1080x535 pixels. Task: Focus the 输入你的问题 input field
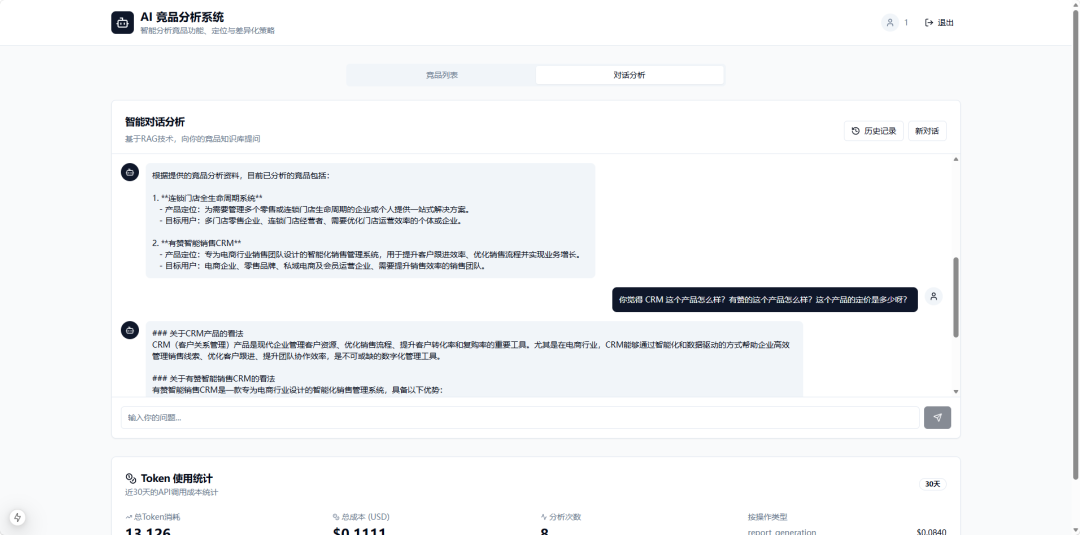pyautogui.click(x=520, y=417)
